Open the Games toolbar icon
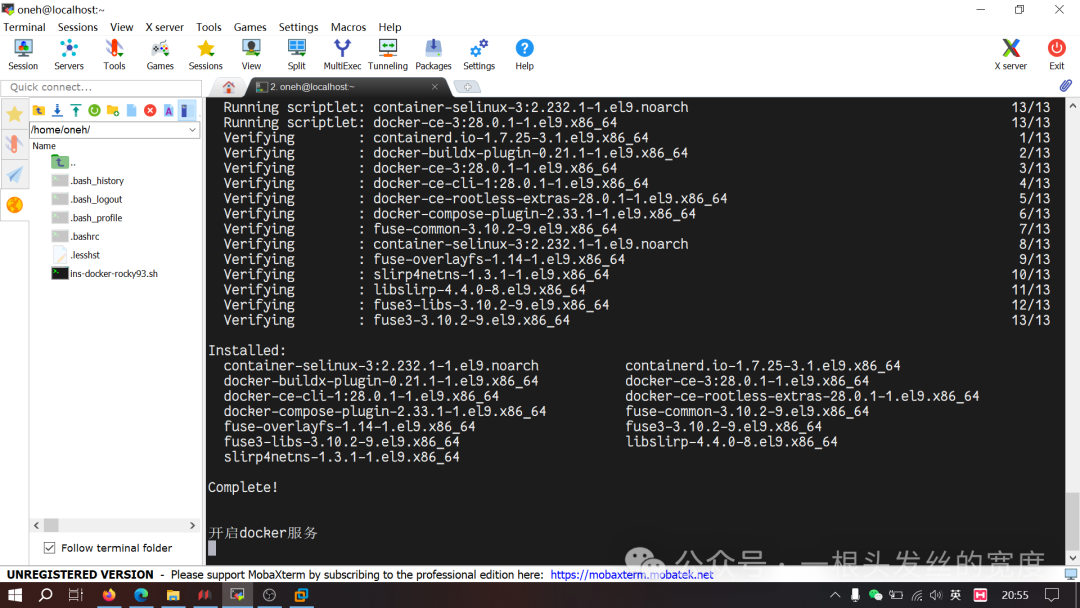The height and width of the screenshot is (608, 1080). [160, 54]
